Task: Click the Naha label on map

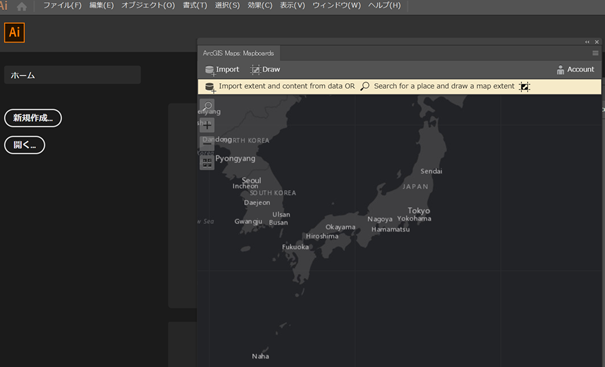Action: tap(260, 356)
